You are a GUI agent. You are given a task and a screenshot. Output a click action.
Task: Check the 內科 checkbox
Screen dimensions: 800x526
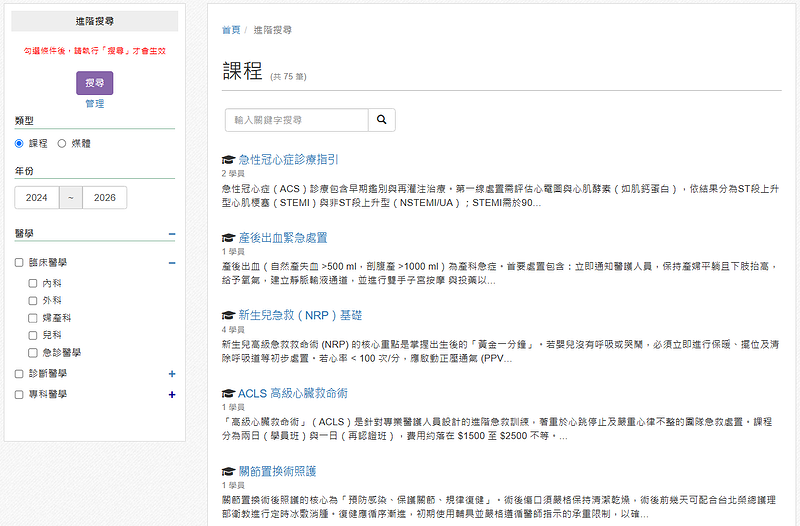[x=33, y=283]
